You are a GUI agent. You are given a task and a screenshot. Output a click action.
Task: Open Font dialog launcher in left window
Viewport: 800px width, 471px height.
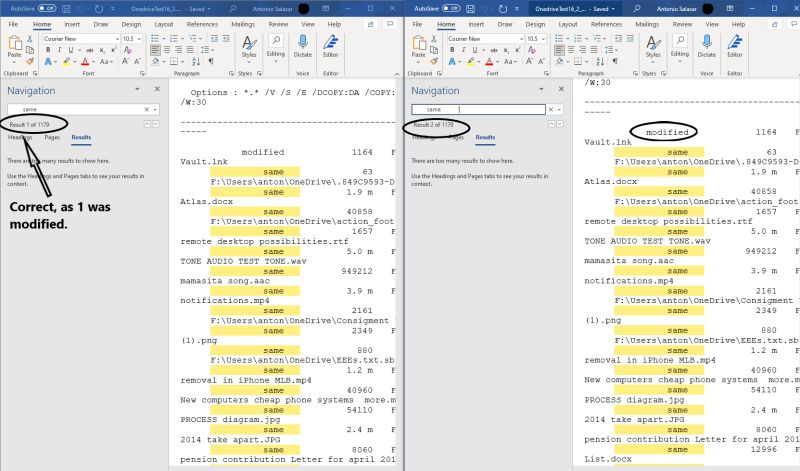142,73
